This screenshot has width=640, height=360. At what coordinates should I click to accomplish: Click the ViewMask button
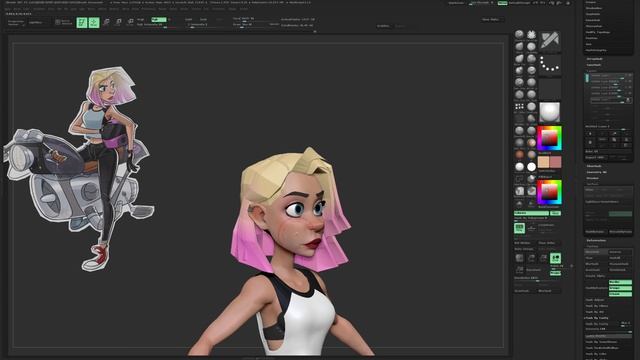click(596, 252)
